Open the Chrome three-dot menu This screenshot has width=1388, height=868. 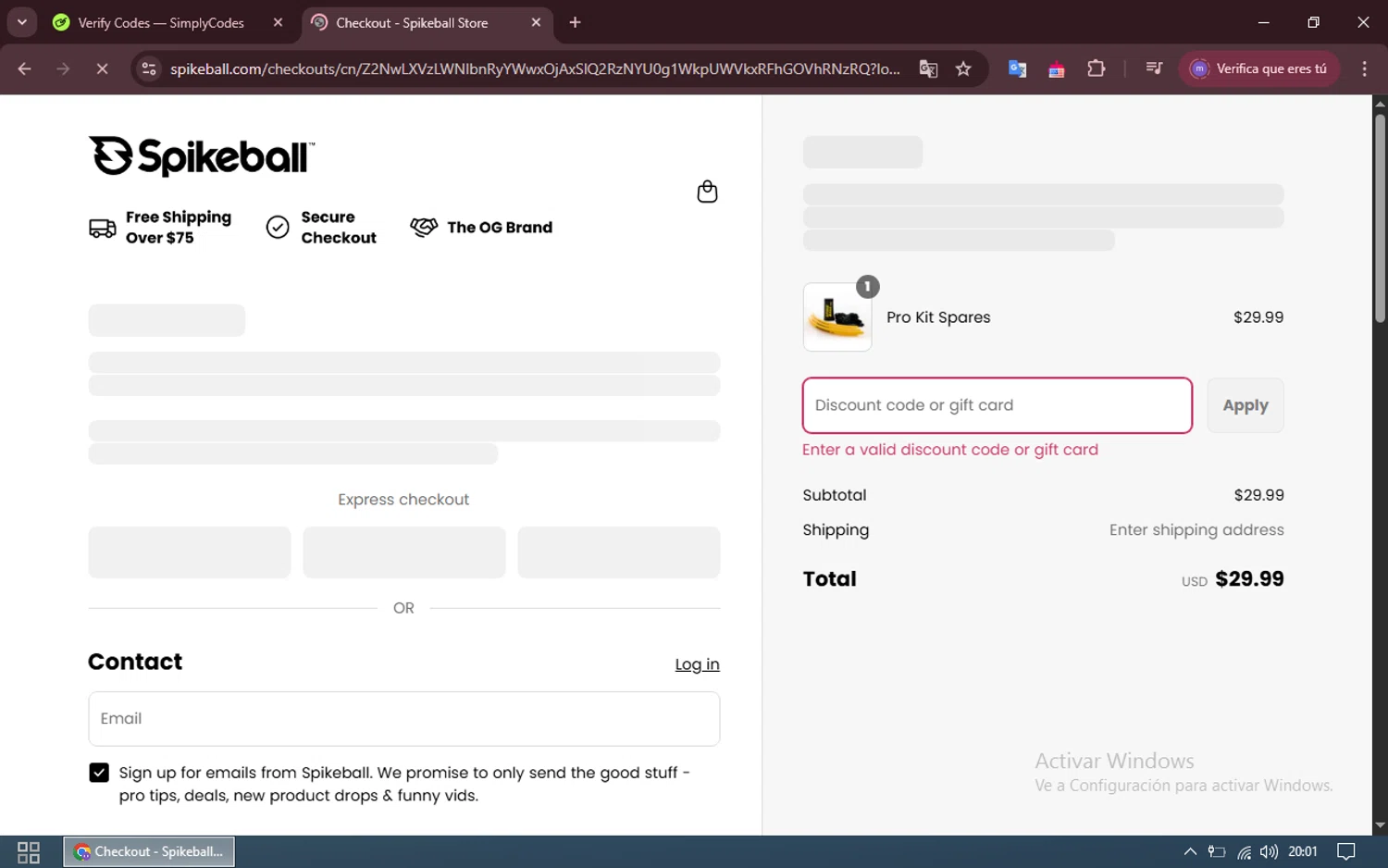click(1364, 68)
